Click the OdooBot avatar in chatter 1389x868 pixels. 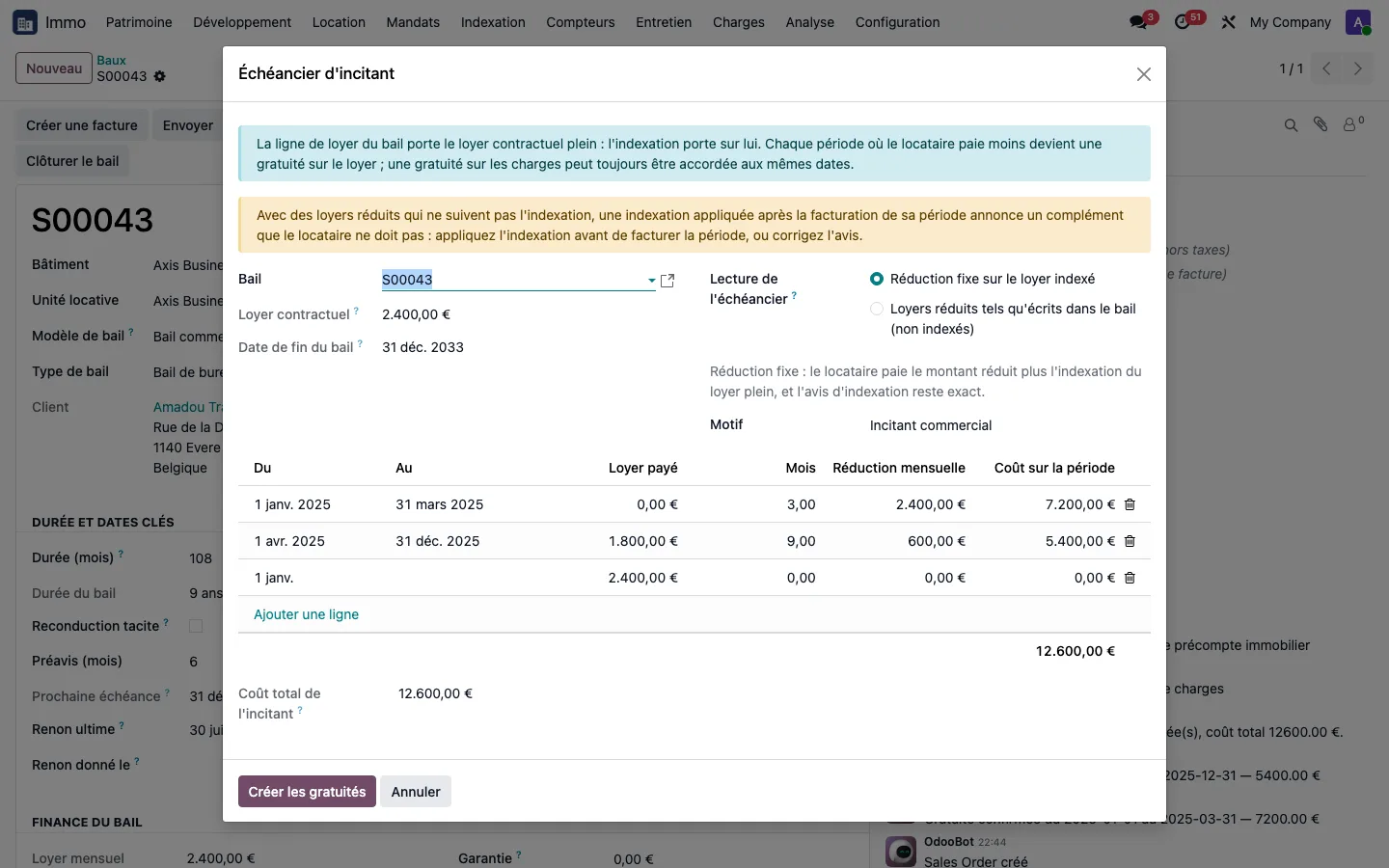point(901,852)
